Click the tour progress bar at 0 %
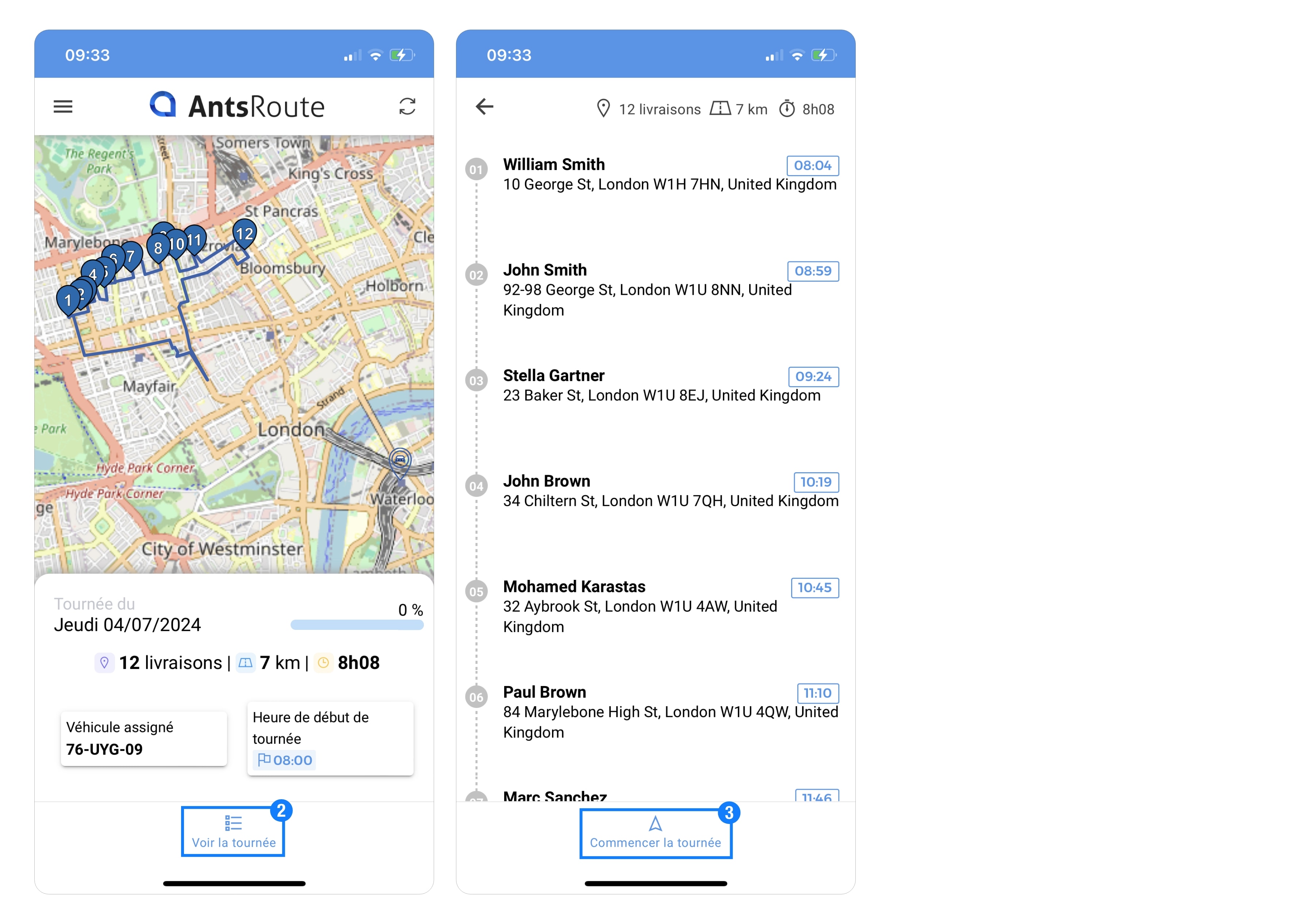 [357, 625]
